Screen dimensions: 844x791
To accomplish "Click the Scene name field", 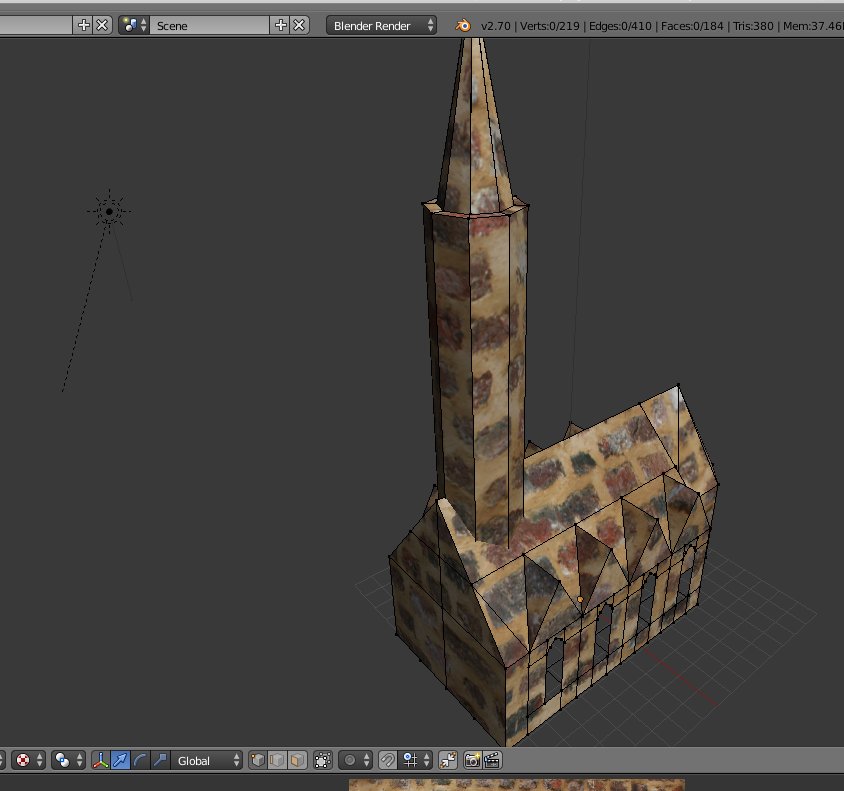I will 209,25.
